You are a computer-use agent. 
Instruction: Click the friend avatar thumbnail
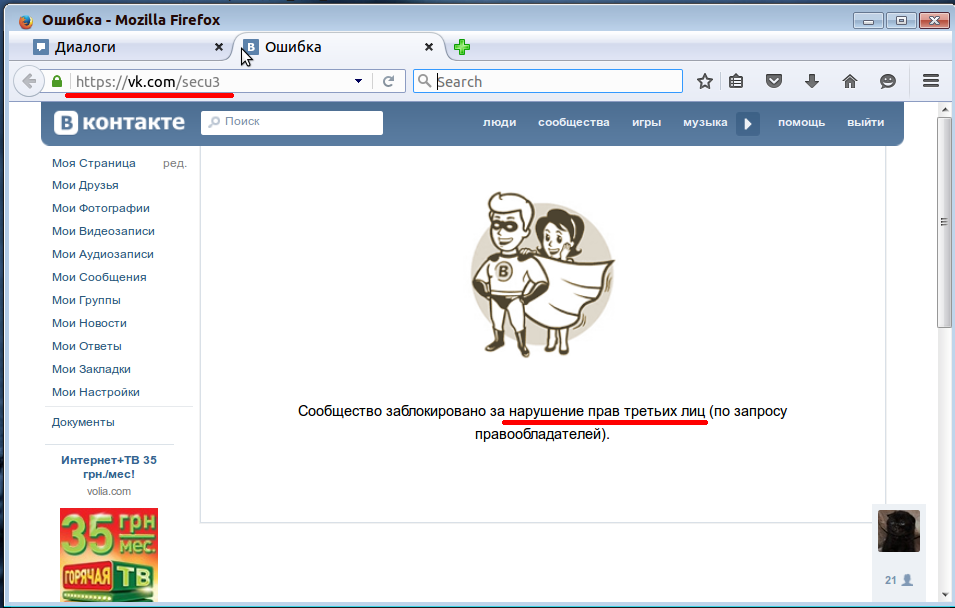(898, 531)
